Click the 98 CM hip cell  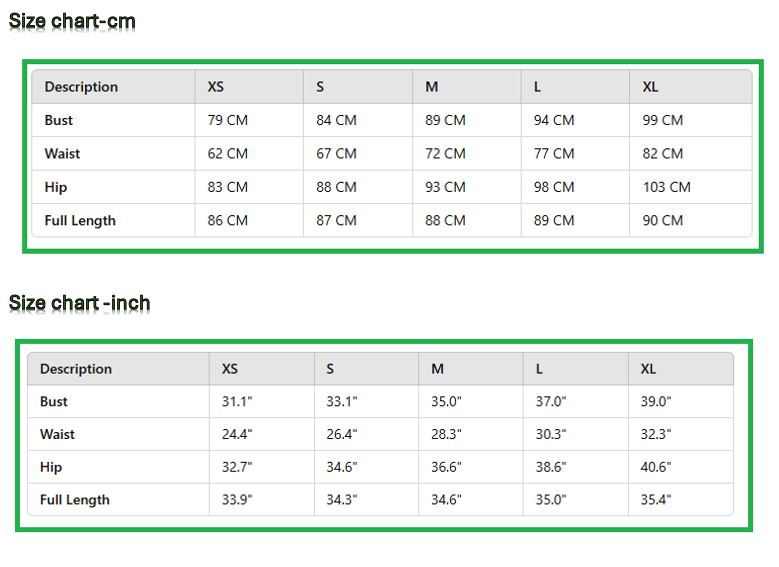[x=554, y=187]
